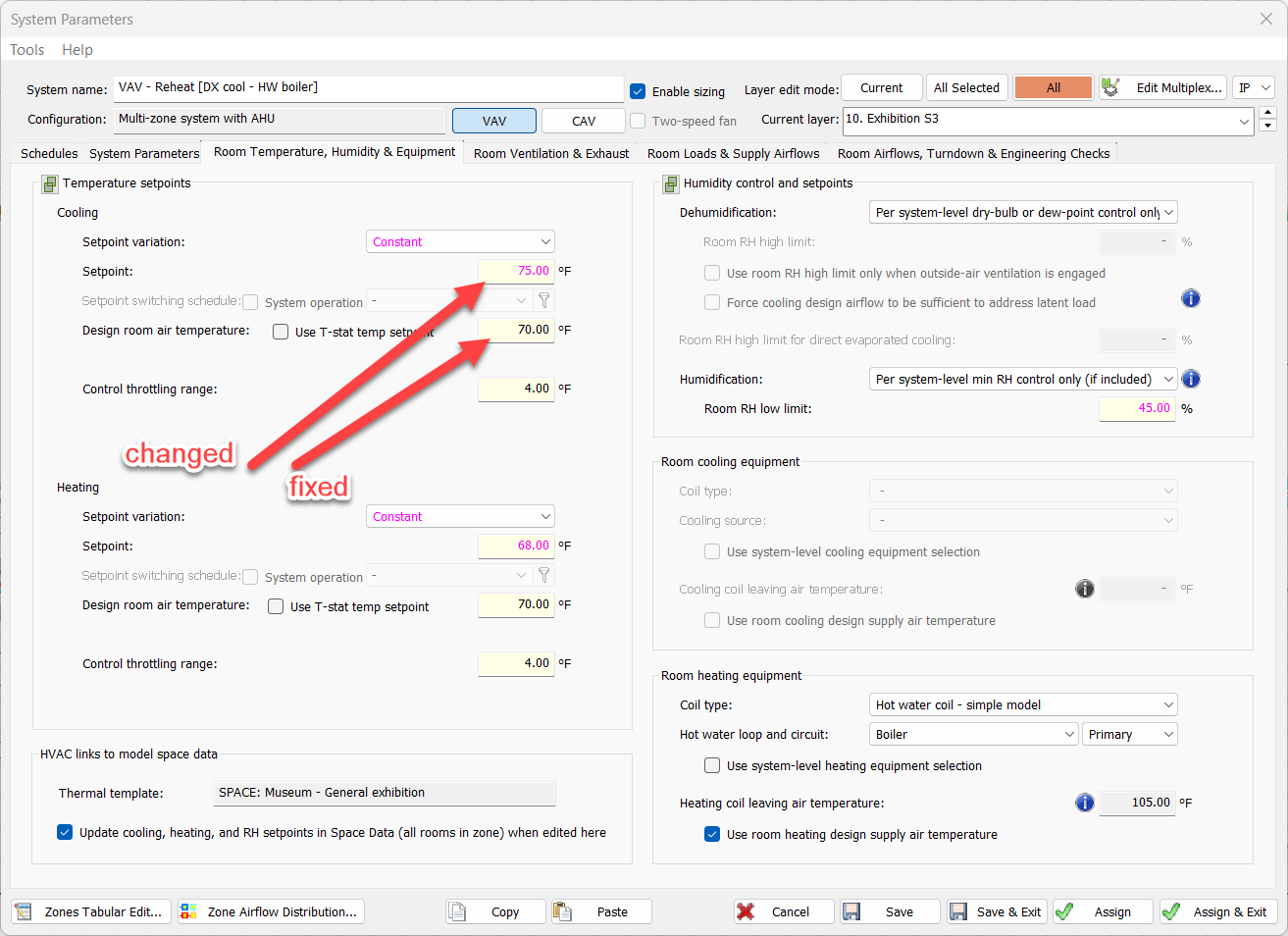The width and height of the screenshot is (1288, 936).
Task: Expand the Current layer dropdown
Action: click(x=1244, y=122)
